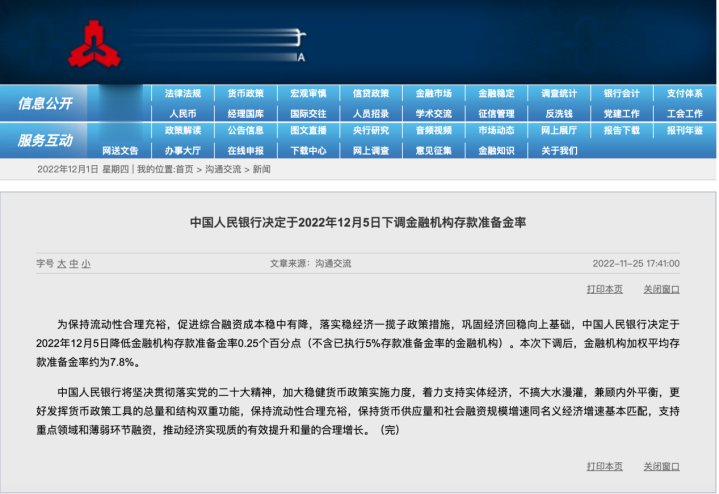
Task: Navigate to 金融市场
Action: 434,94
